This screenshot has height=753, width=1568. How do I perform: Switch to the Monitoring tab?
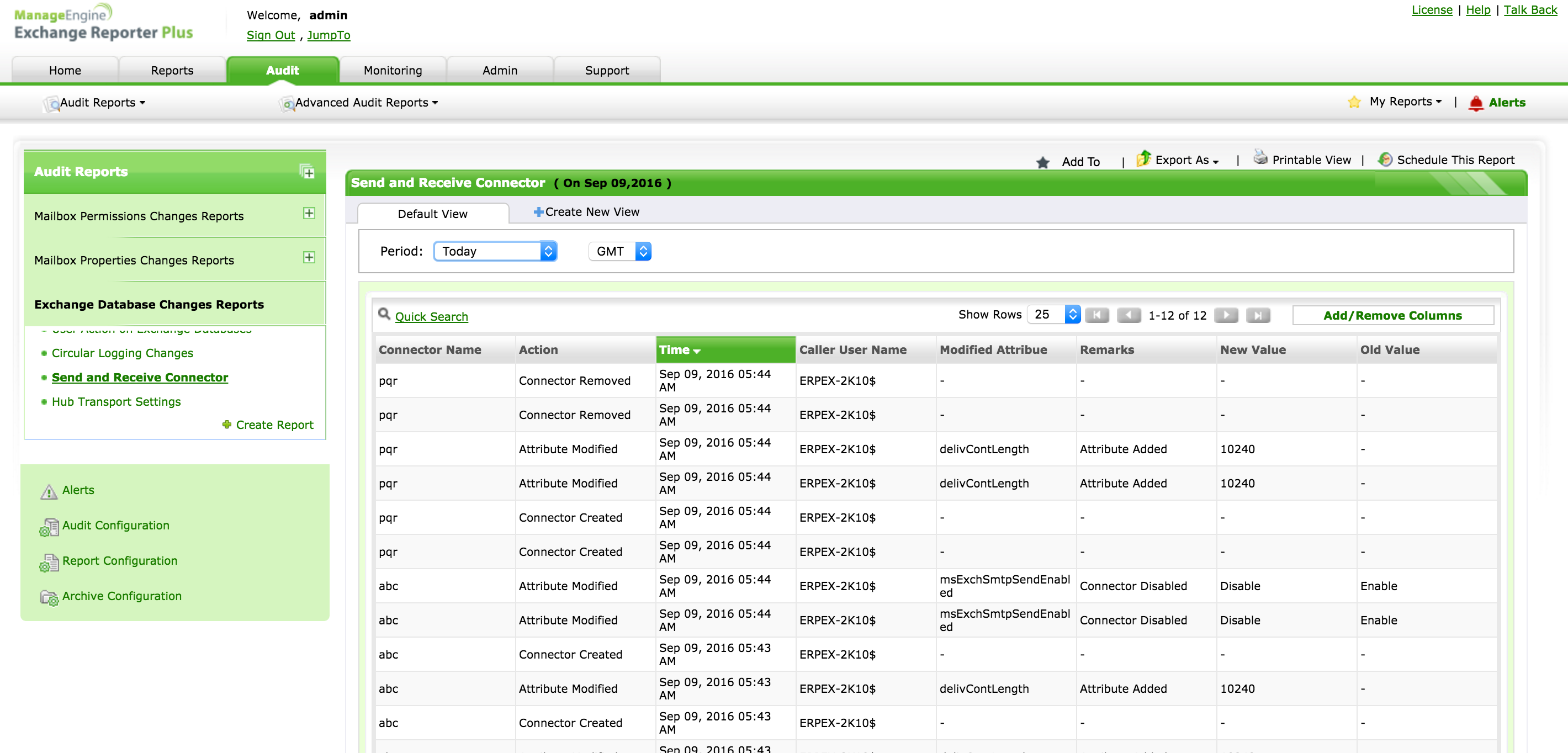tap(393, 71)
